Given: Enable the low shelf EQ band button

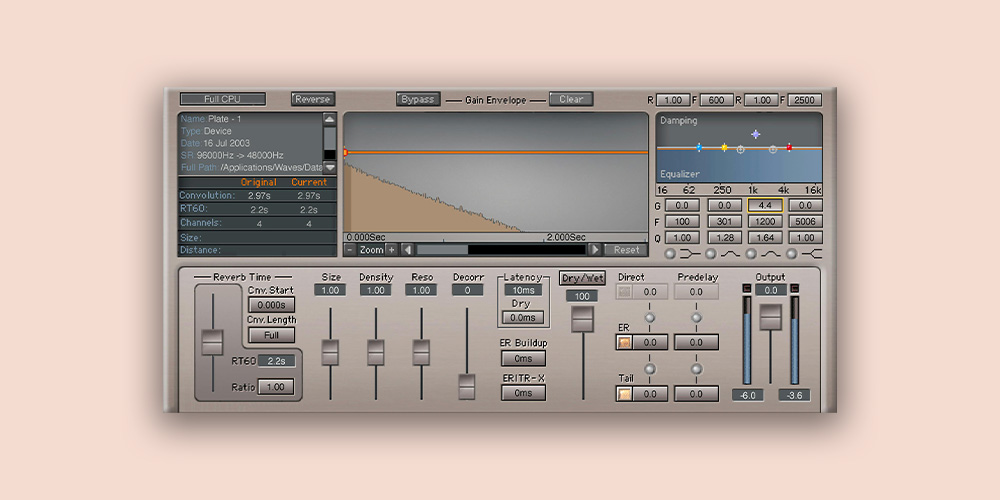Looking at the screenshot, I should (670, 254).
